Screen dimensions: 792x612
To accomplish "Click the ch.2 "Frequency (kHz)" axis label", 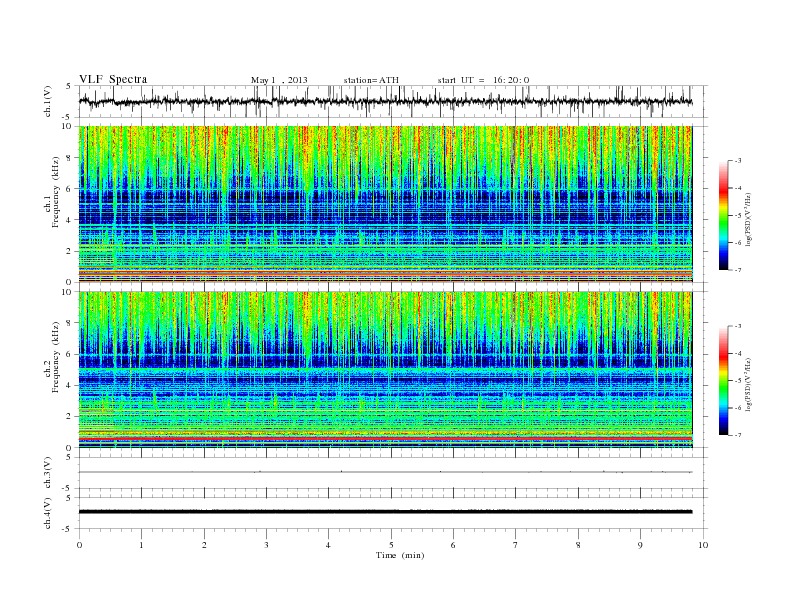I will [x=56, y=356].
